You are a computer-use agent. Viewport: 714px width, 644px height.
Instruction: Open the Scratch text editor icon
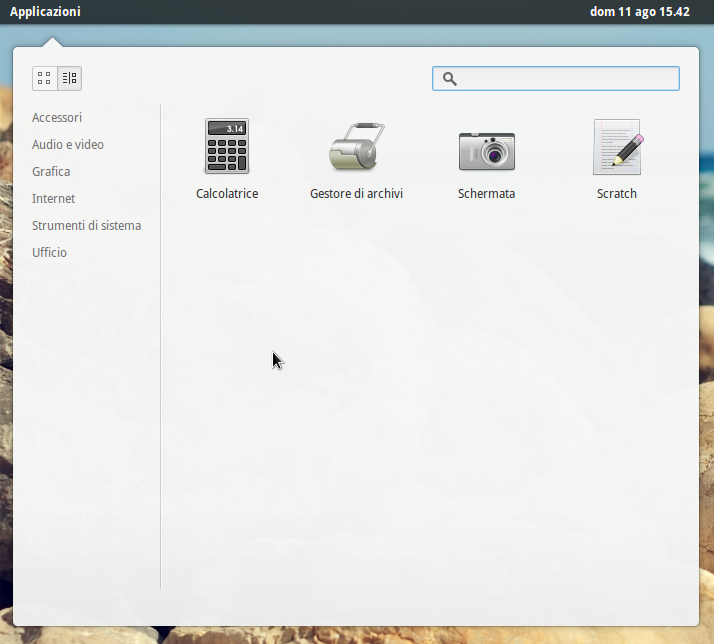[617, 147]
